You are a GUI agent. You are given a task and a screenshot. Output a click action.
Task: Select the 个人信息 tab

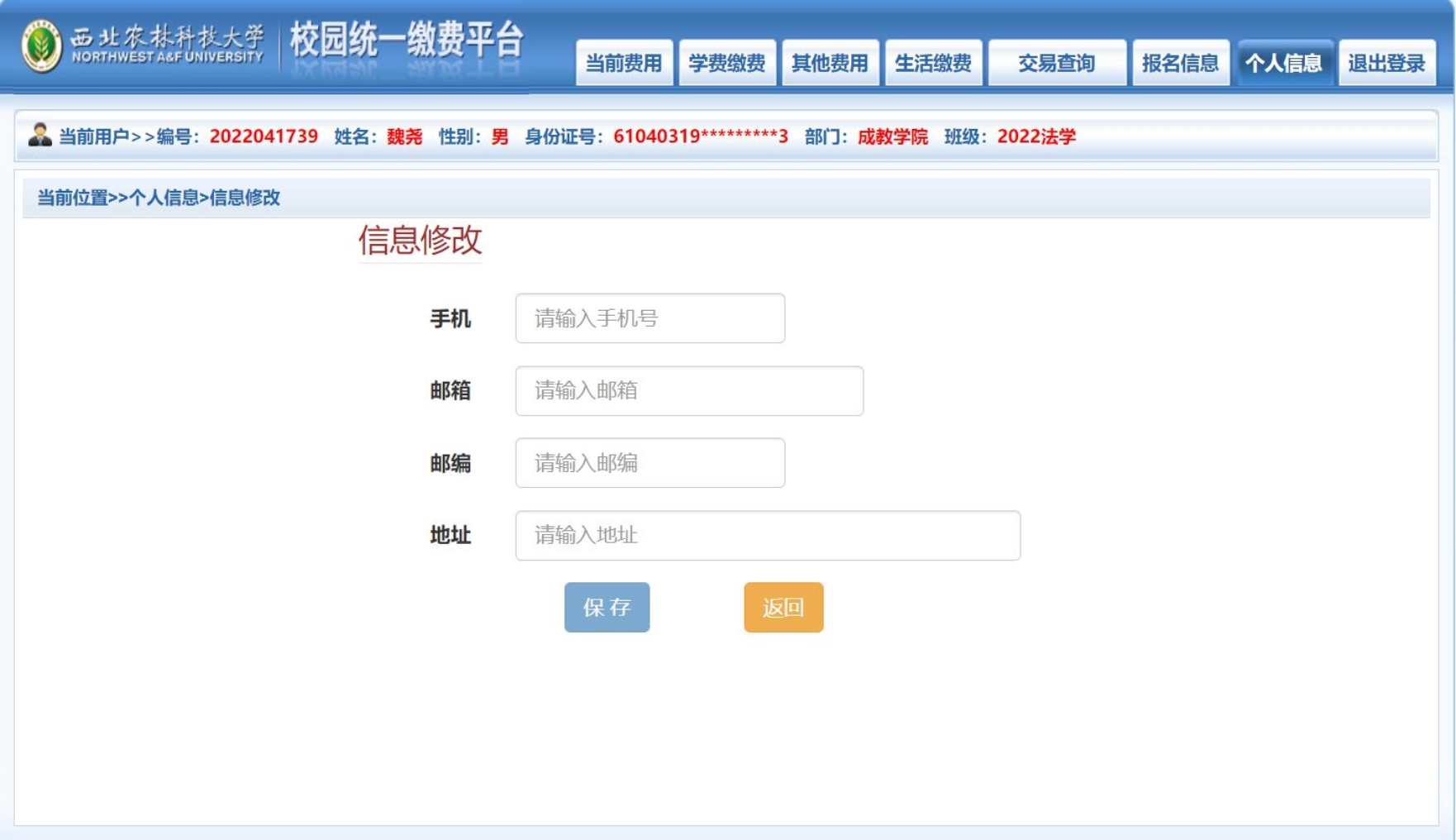pos(1283,63)
